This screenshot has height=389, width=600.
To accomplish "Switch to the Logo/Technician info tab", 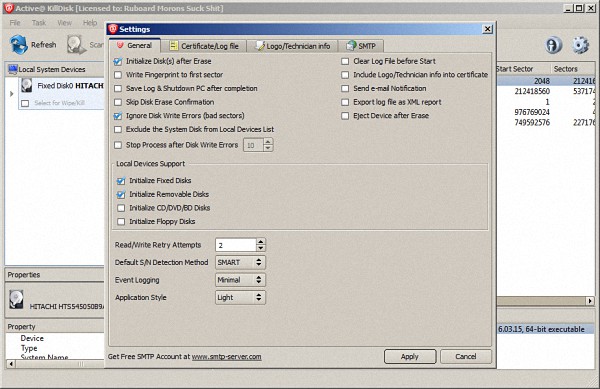I will [293, 46].
